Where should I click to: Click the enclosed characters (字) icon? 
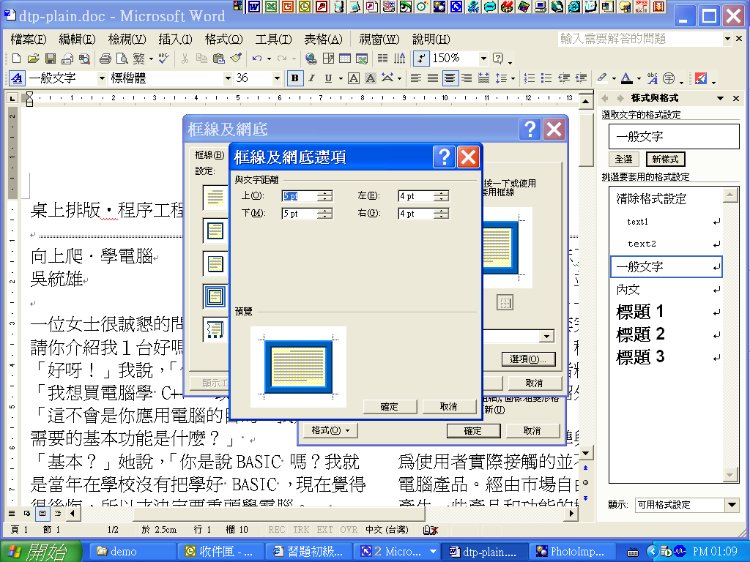(669, 78)
